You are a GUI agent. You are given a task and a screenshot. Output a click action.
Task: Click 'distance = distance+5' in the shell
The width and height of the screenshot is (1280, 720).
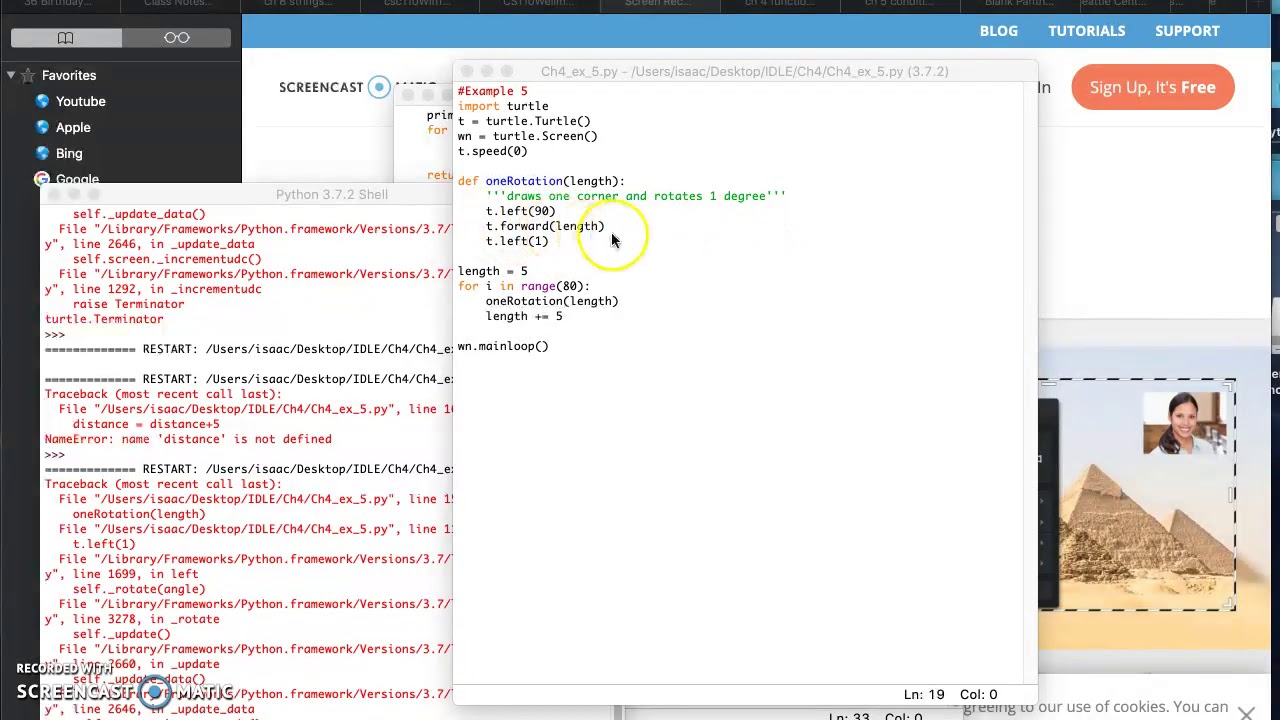pyautogui.click(x=146, y=424)
